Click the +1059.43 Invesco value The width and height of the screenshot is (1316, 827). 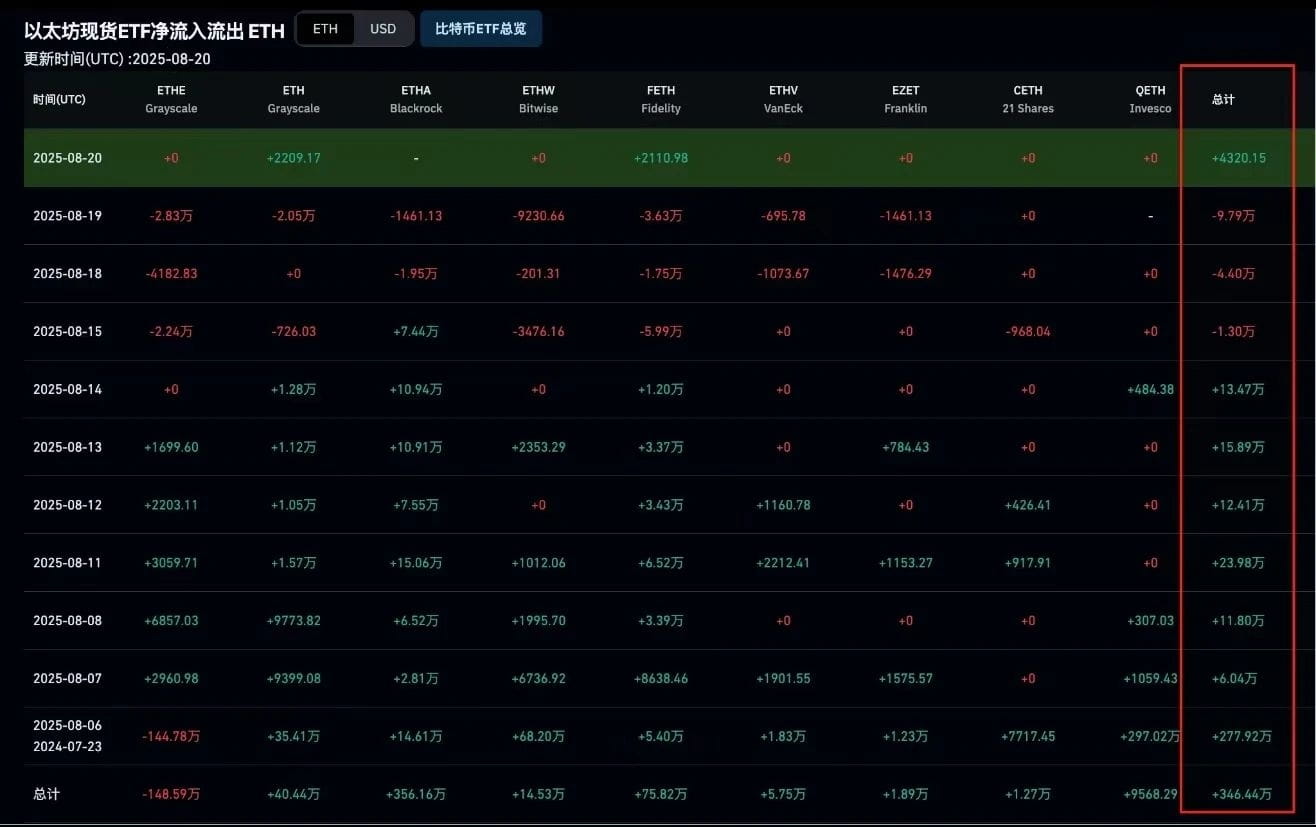click(1150, 678)
